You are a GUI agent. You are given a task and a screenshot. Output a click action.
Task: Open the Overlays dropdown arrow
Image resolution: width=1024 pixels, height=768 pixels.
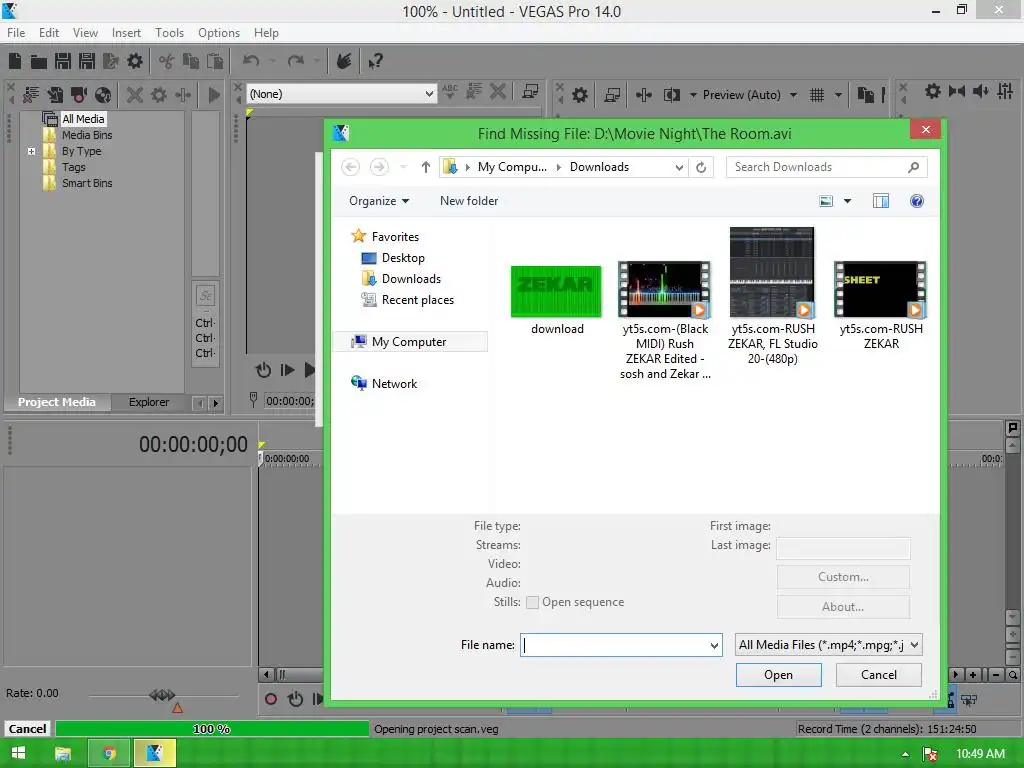tap(839, 95)
